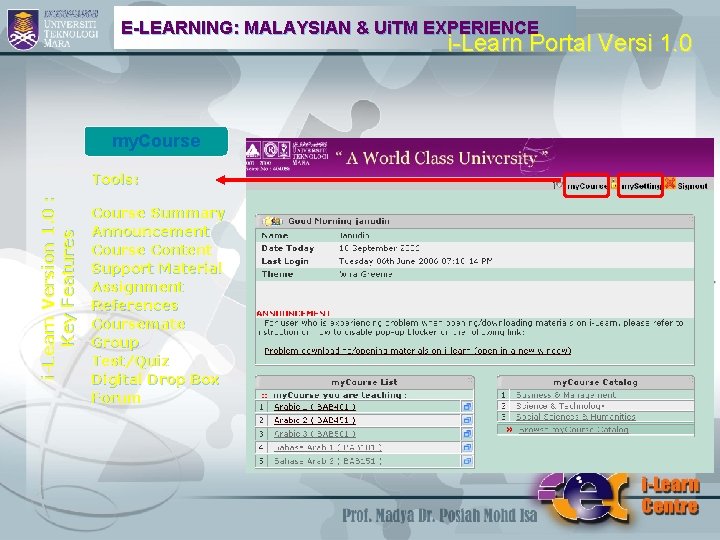The image size is (720, 540).
Task: Click the portal banner logo icons
Action: [268, 150]
